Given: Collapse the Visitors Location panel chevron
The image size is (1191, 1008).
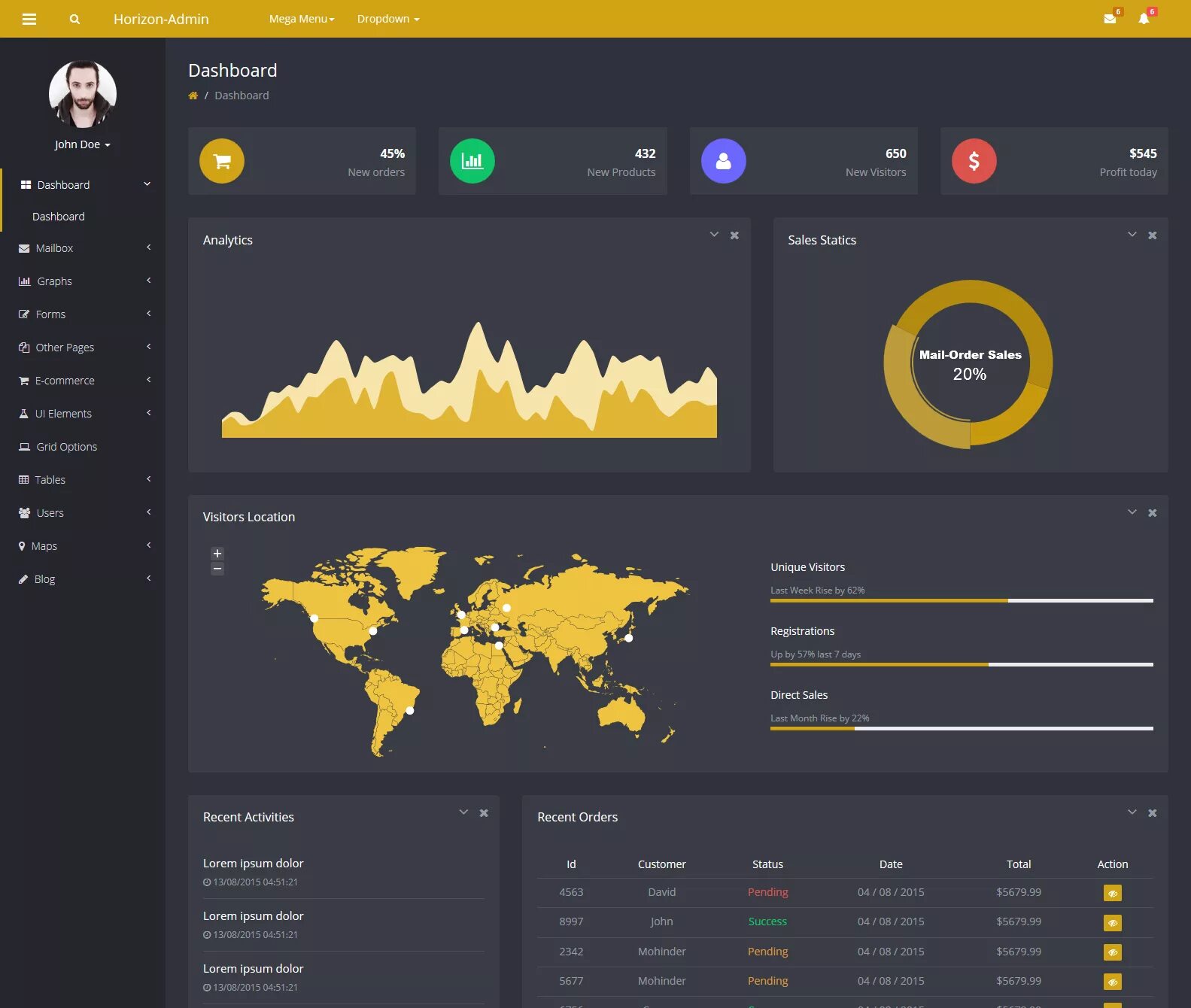Looking at the screenshot, I should coord(1132,512).
